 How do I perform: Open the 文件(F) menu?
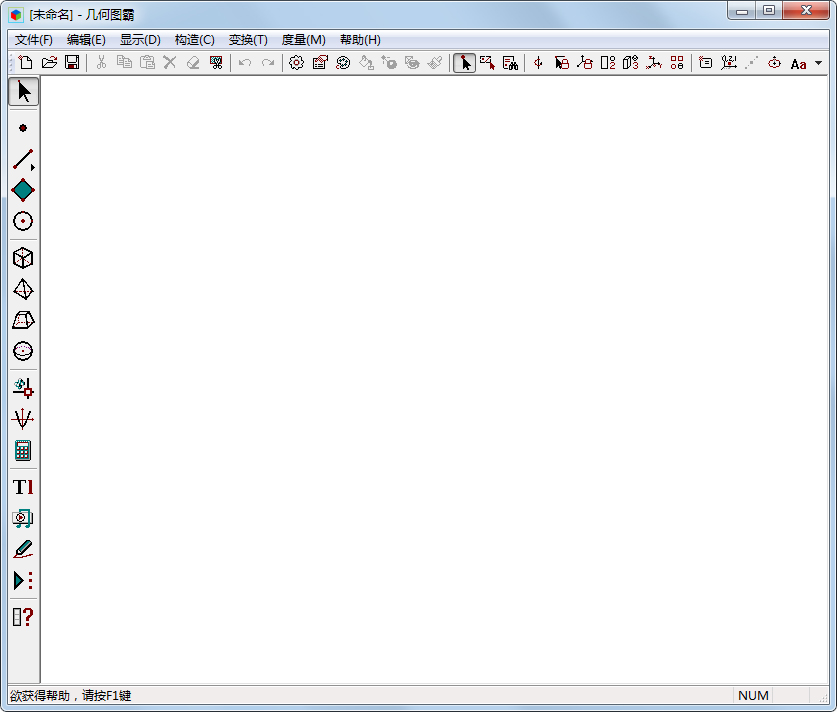click(x=34, y=40)
